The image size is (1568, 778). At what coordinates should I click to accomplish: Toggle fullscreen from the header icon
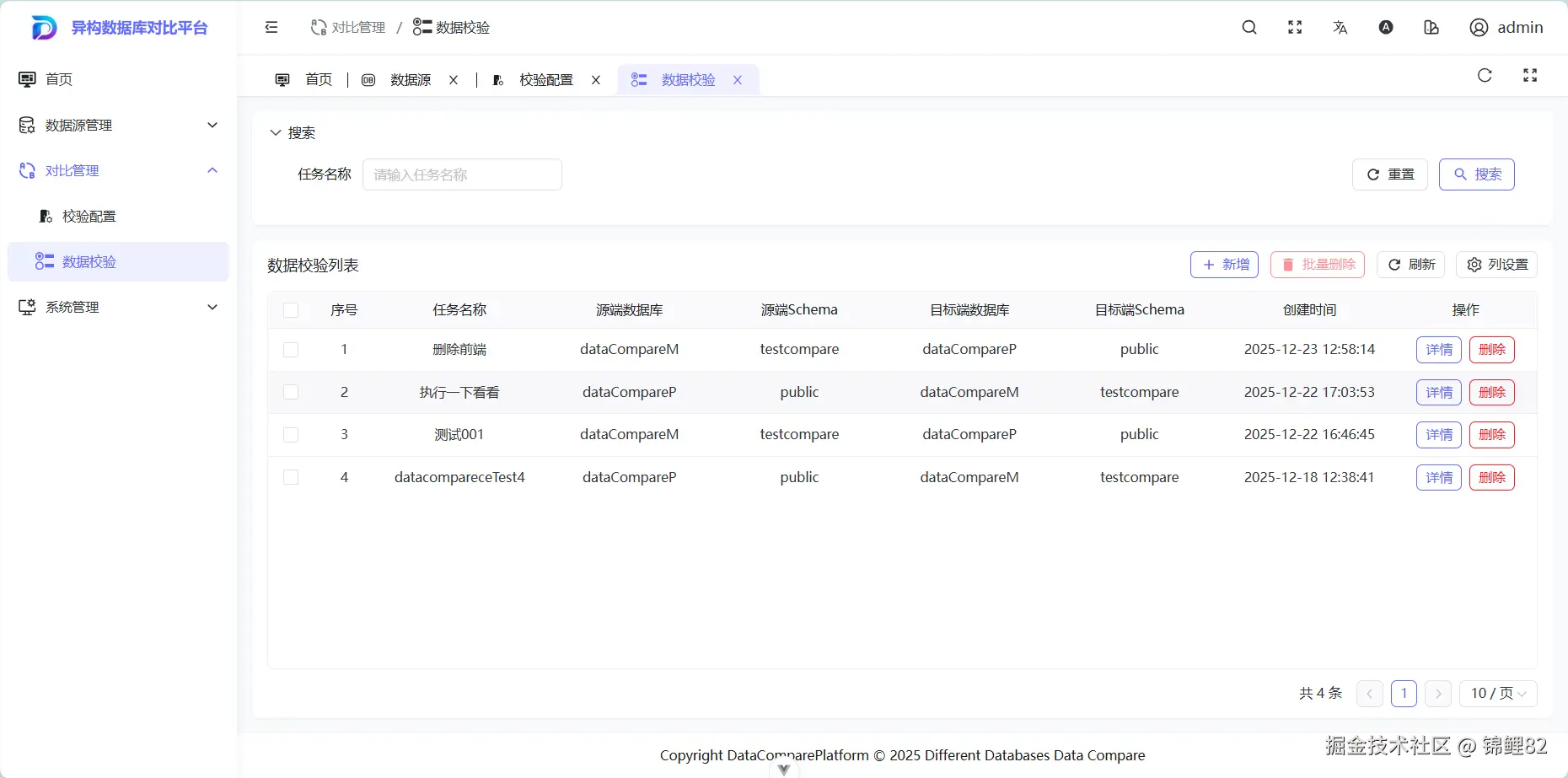(1295, 28)
